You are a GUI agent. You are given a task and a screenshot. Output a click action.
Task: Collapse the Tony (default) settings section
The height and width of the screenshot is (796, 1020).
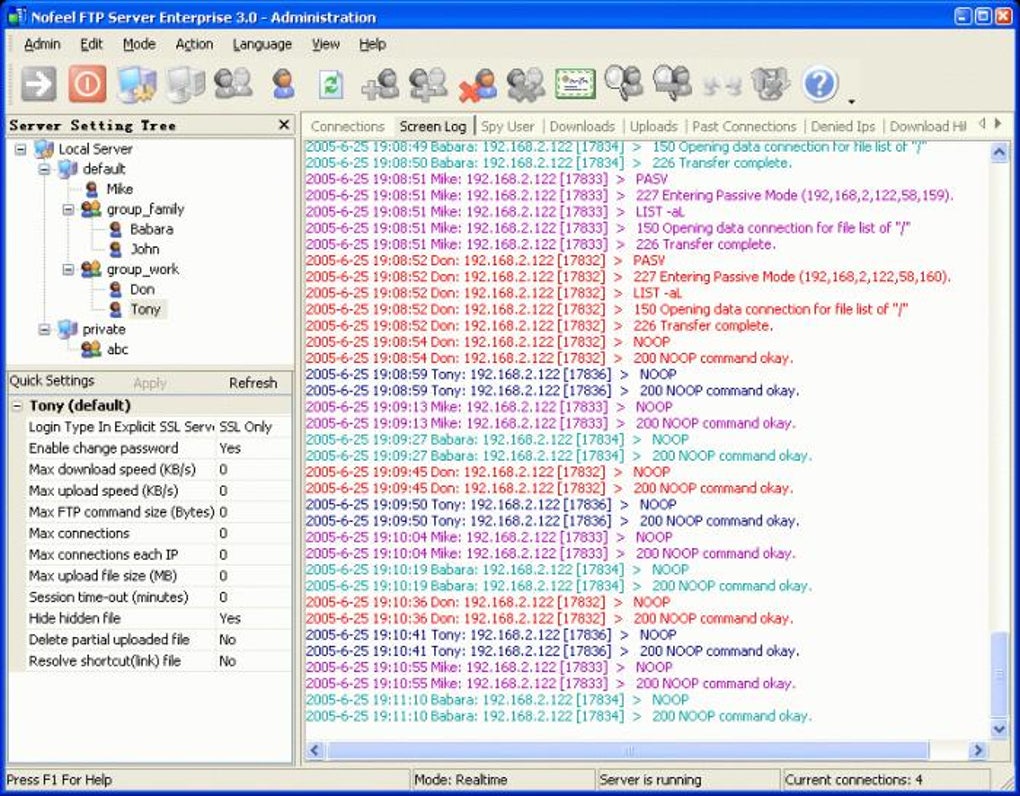(18, 406)
